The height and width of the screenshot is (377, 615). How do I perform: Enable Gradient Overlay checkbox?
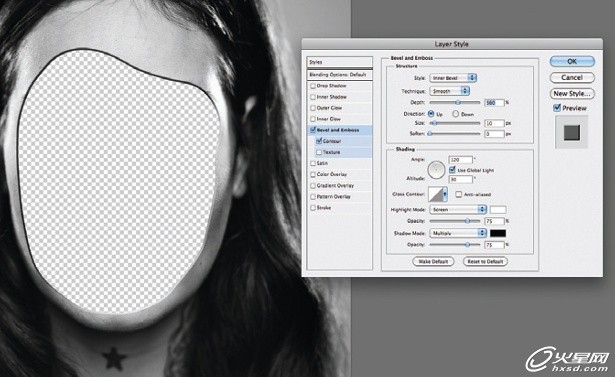[x=313, y=186]
